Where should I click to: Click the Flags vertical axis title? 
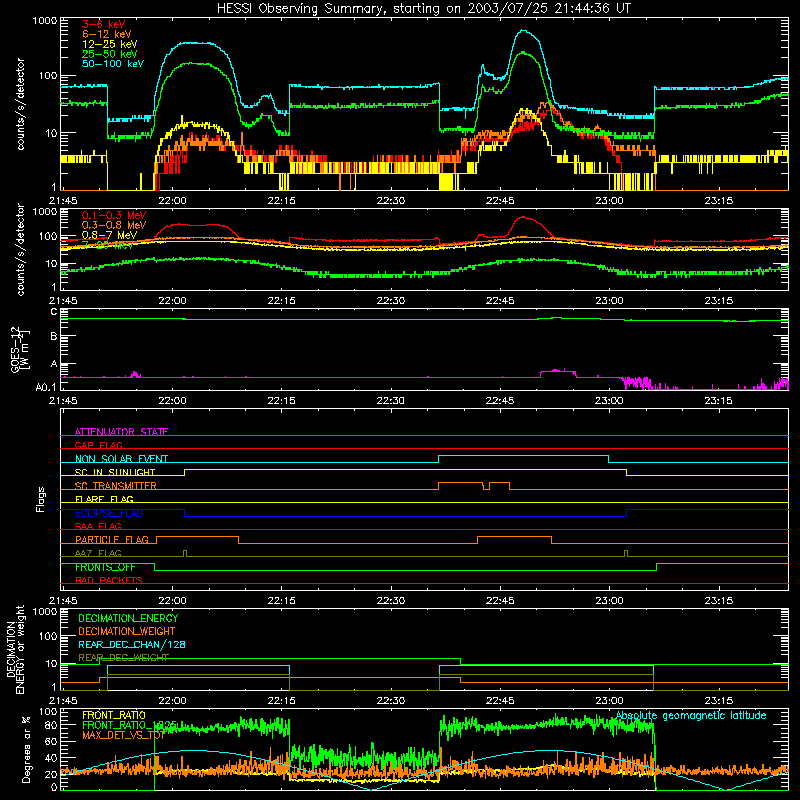click(41, 499)
